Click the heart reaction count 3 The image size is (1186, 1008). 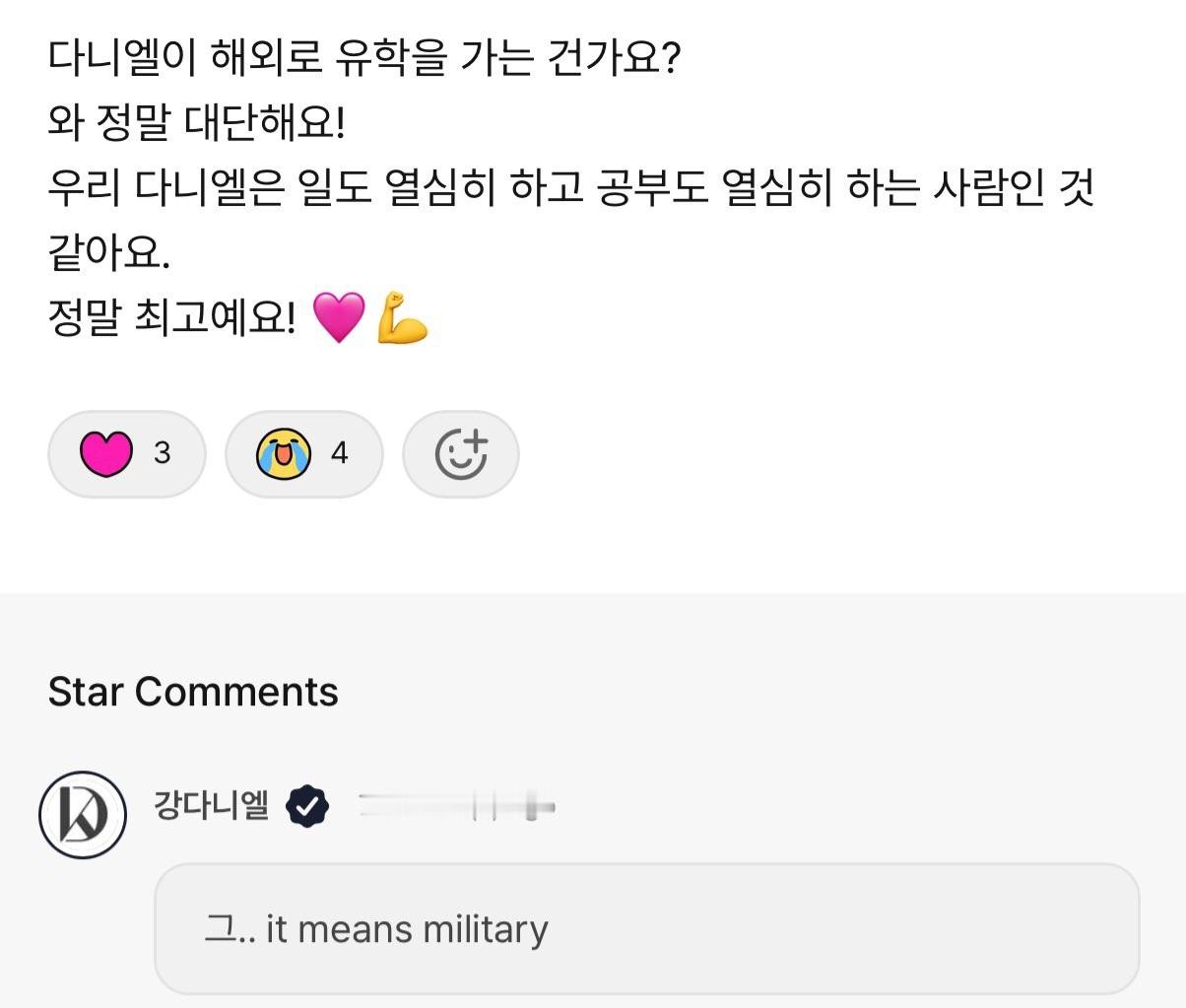click(163, 453)
